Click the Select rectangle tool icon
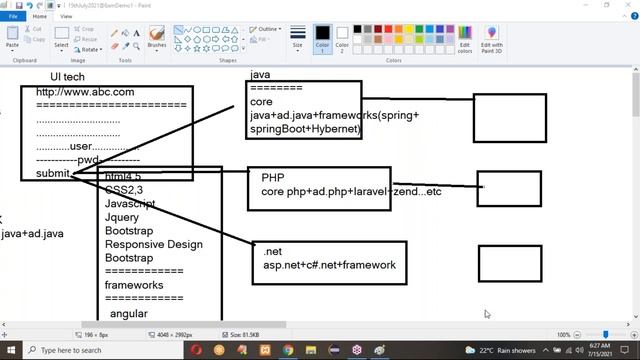640x360 pixels. [x=62, y=33]
